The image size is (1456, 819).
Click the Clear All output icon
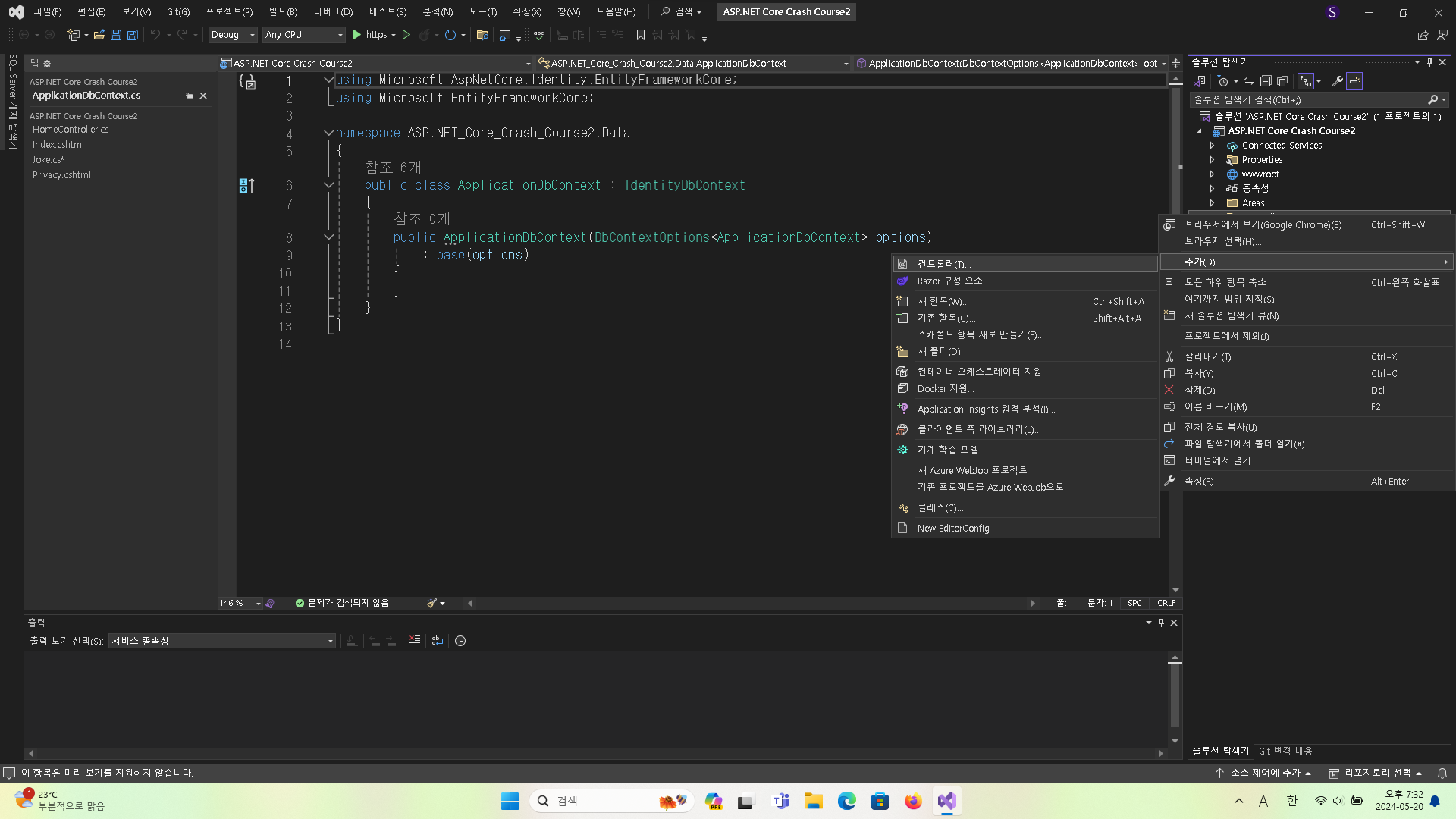(415, 641)
